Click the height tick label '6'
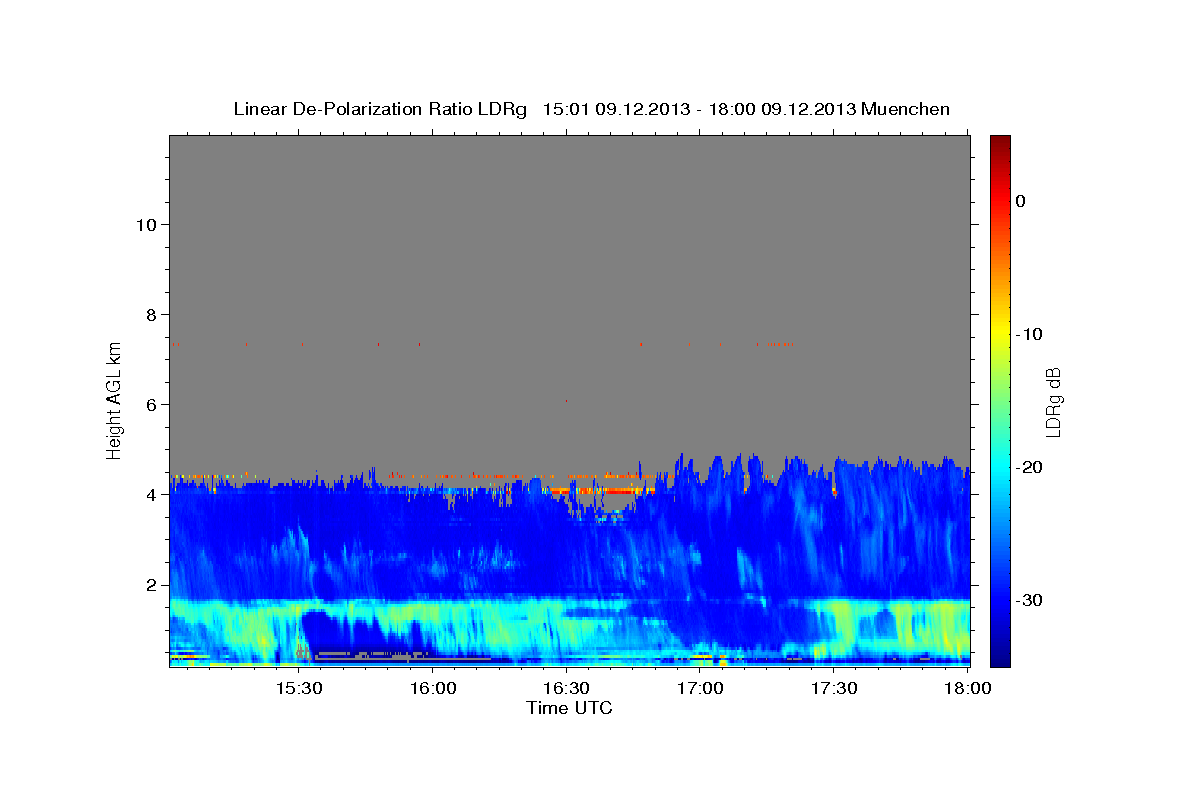 [149, 404]
